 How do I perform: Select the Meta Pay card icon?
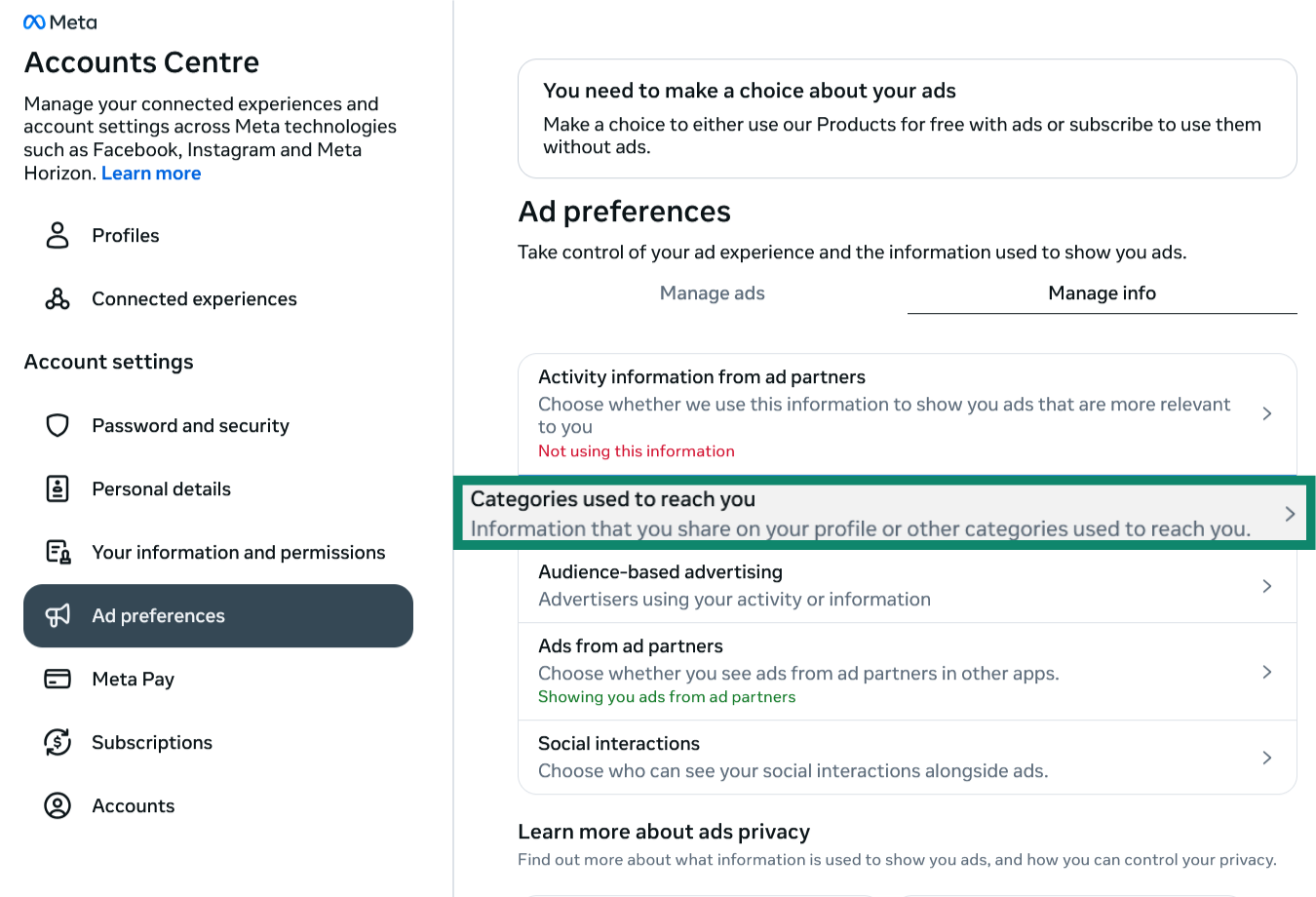[x=58, y=679]
